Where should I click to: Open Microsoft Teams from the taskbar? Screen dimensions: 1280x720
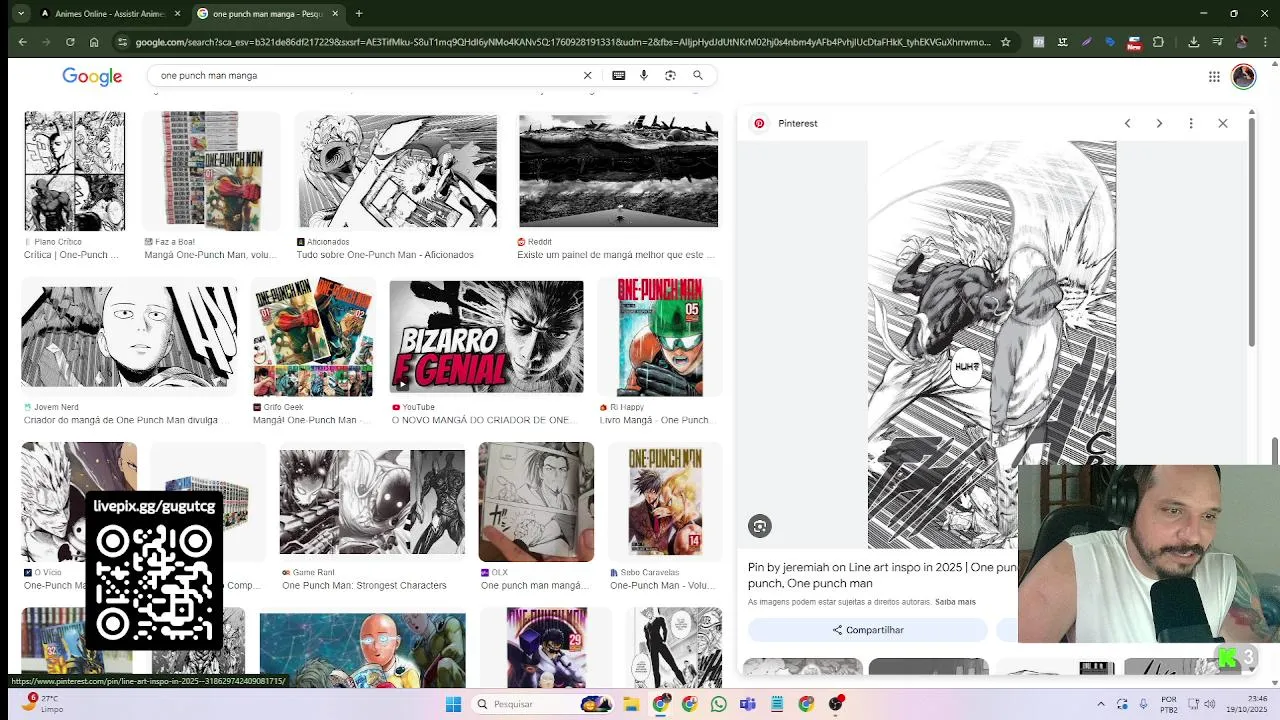tap(748, 704)
